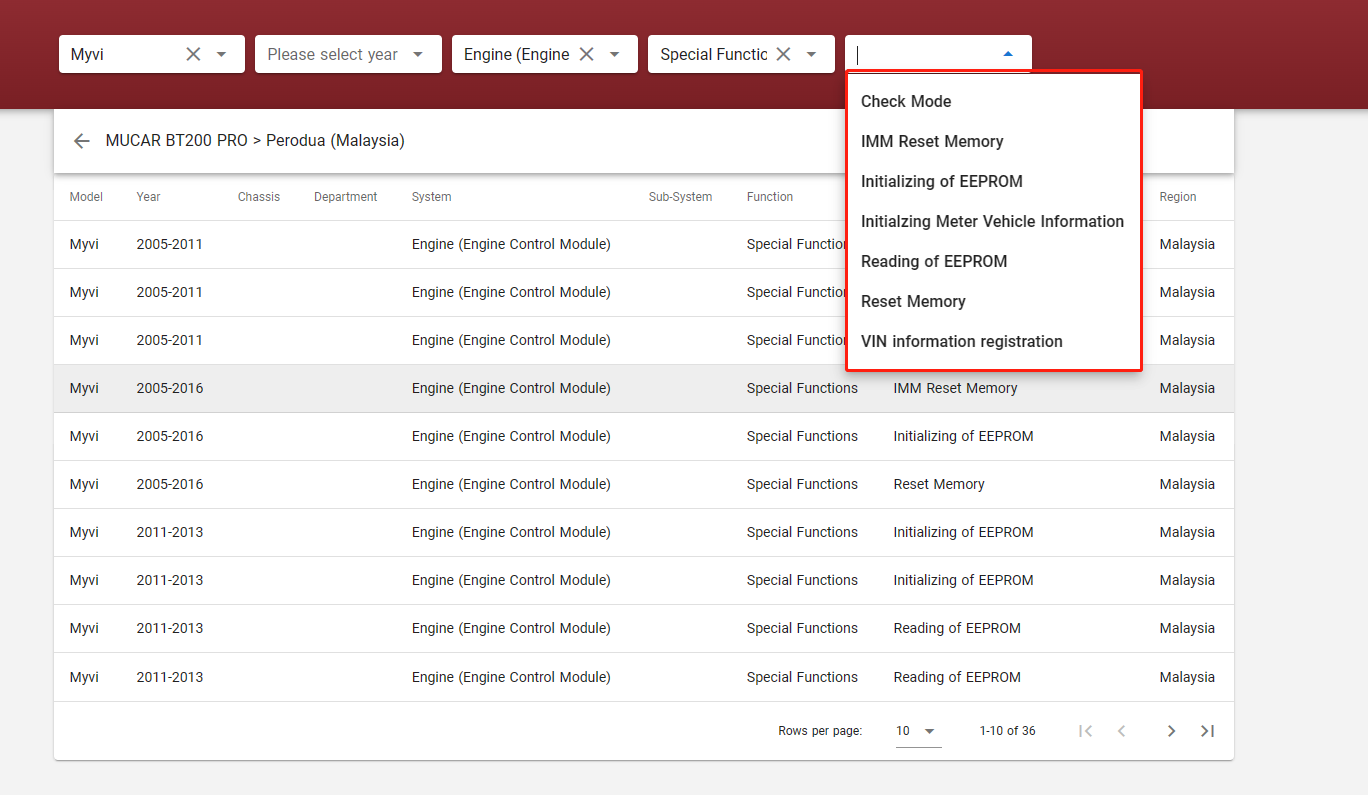Viewport: 1368px width, 795px height.
Task: Click the Function column header
Action: [770, 197]
